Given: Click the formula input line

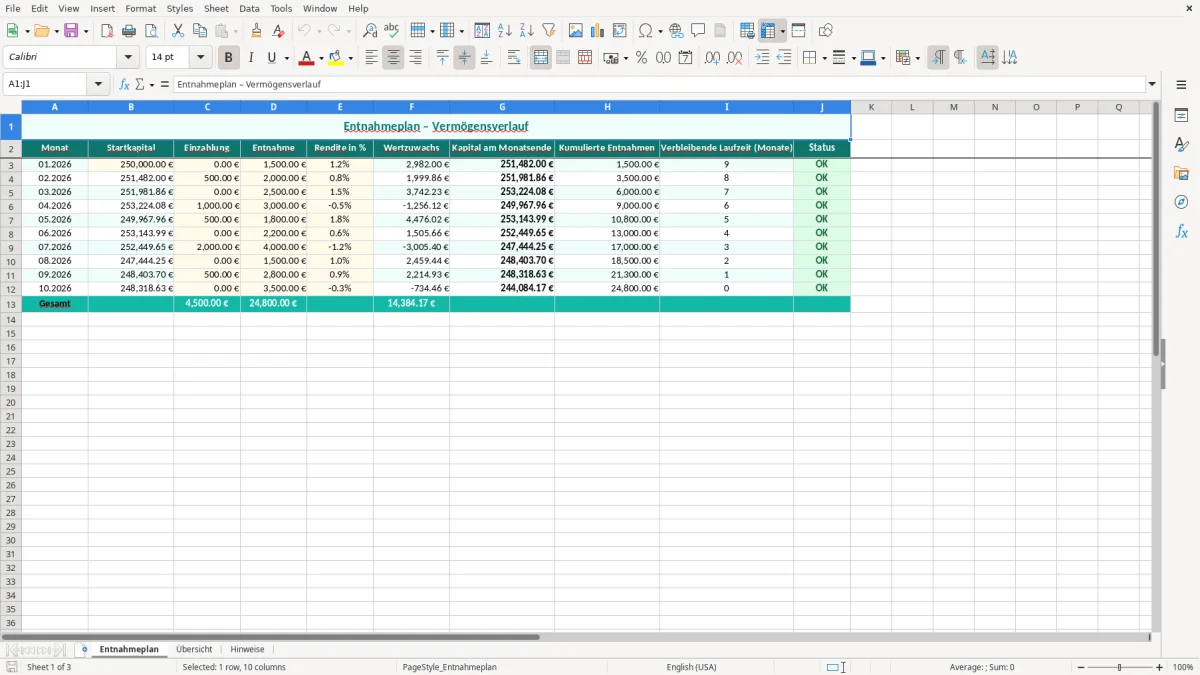Looking at the screenshot, I should pyautogui.click(x=659, y=85).
